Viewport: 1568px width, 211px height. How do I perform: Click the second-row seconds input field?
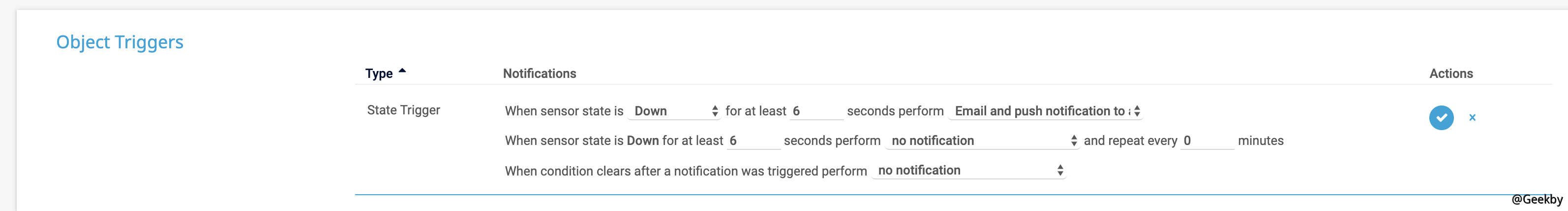point(753,141)
